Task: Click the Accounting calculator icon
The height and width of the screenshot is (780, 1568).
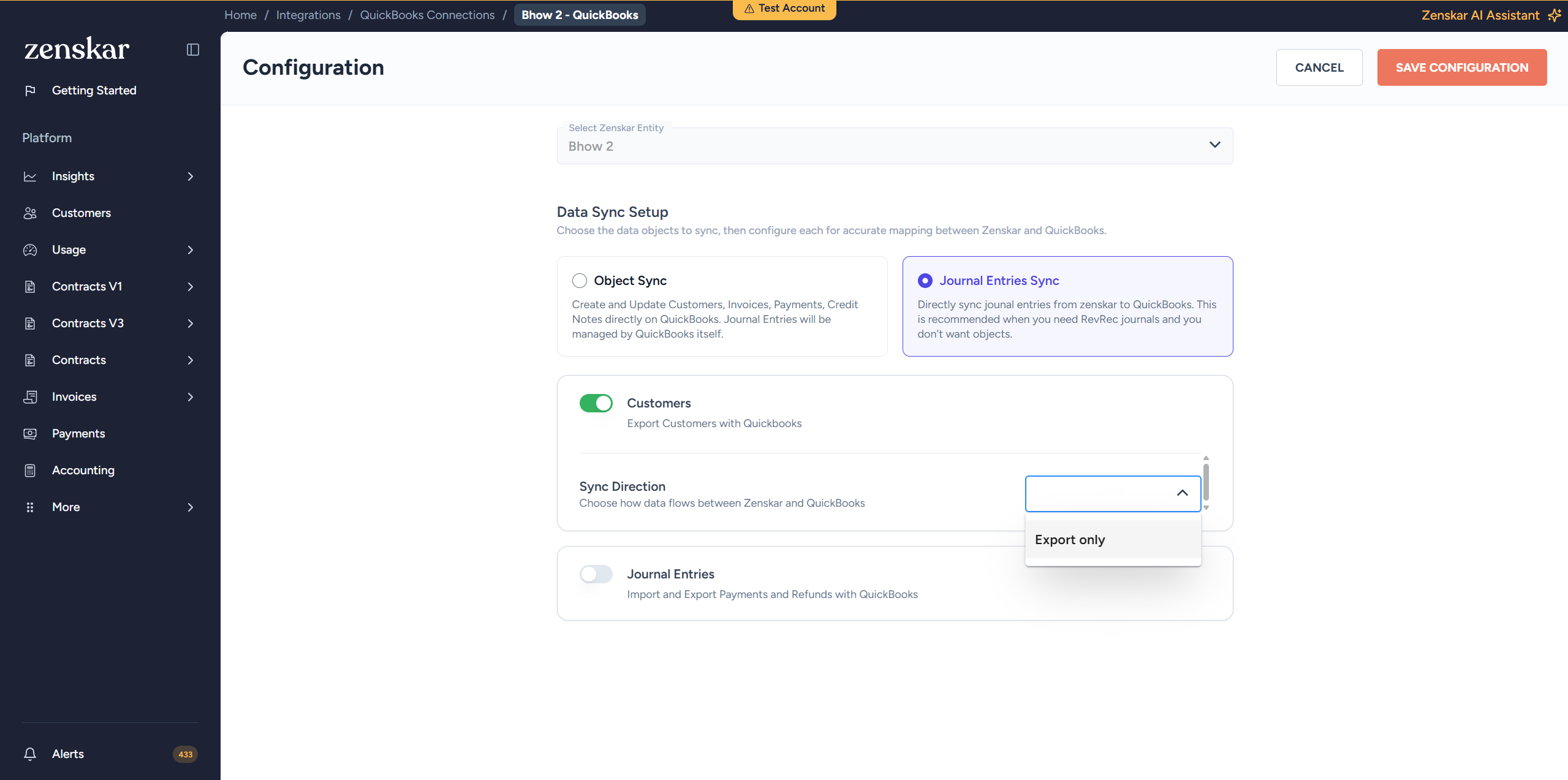Action: 30,471
